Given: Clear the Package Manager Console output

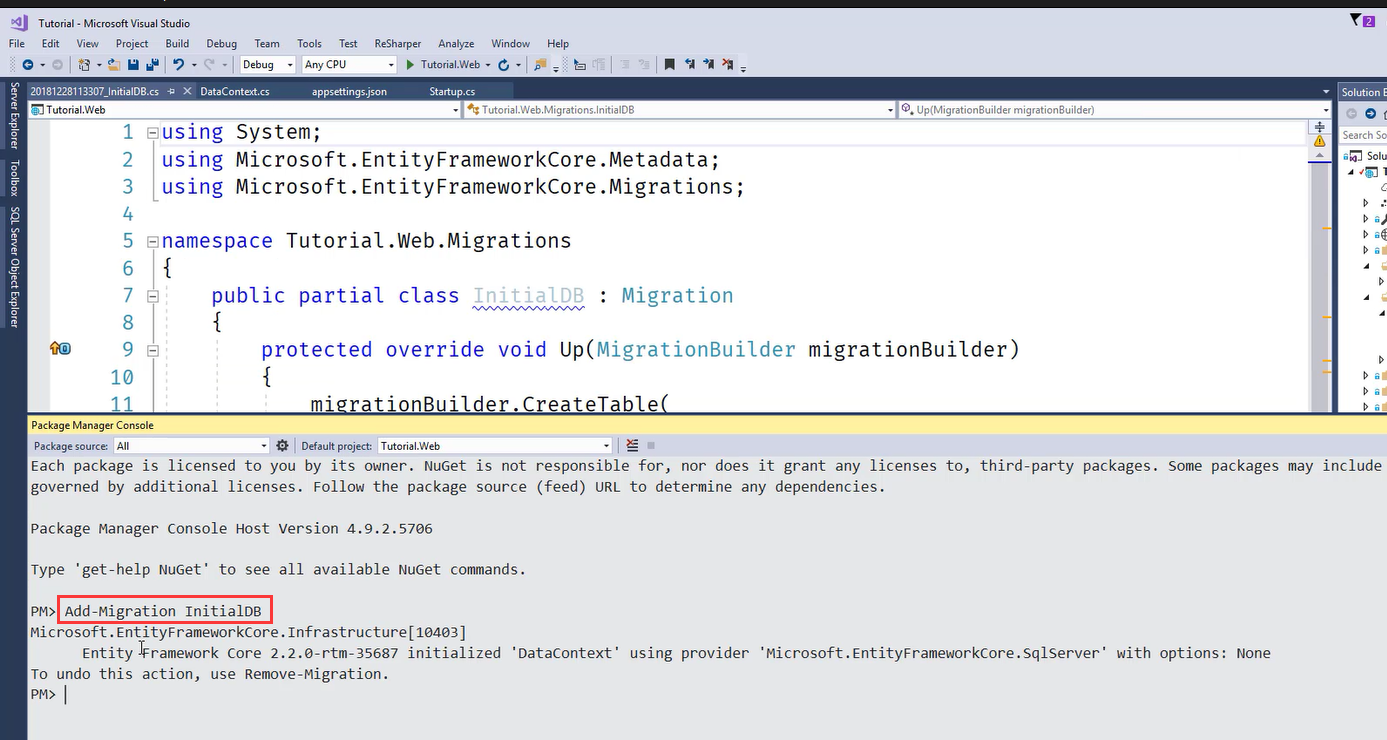Looking at the screenshot, I should (x=632, y=446).
